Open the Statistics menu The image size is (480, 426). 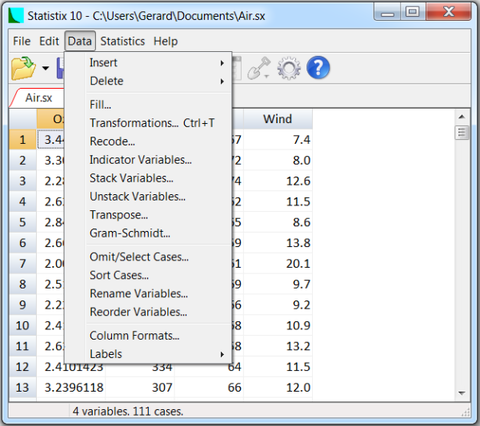[123, 41]
